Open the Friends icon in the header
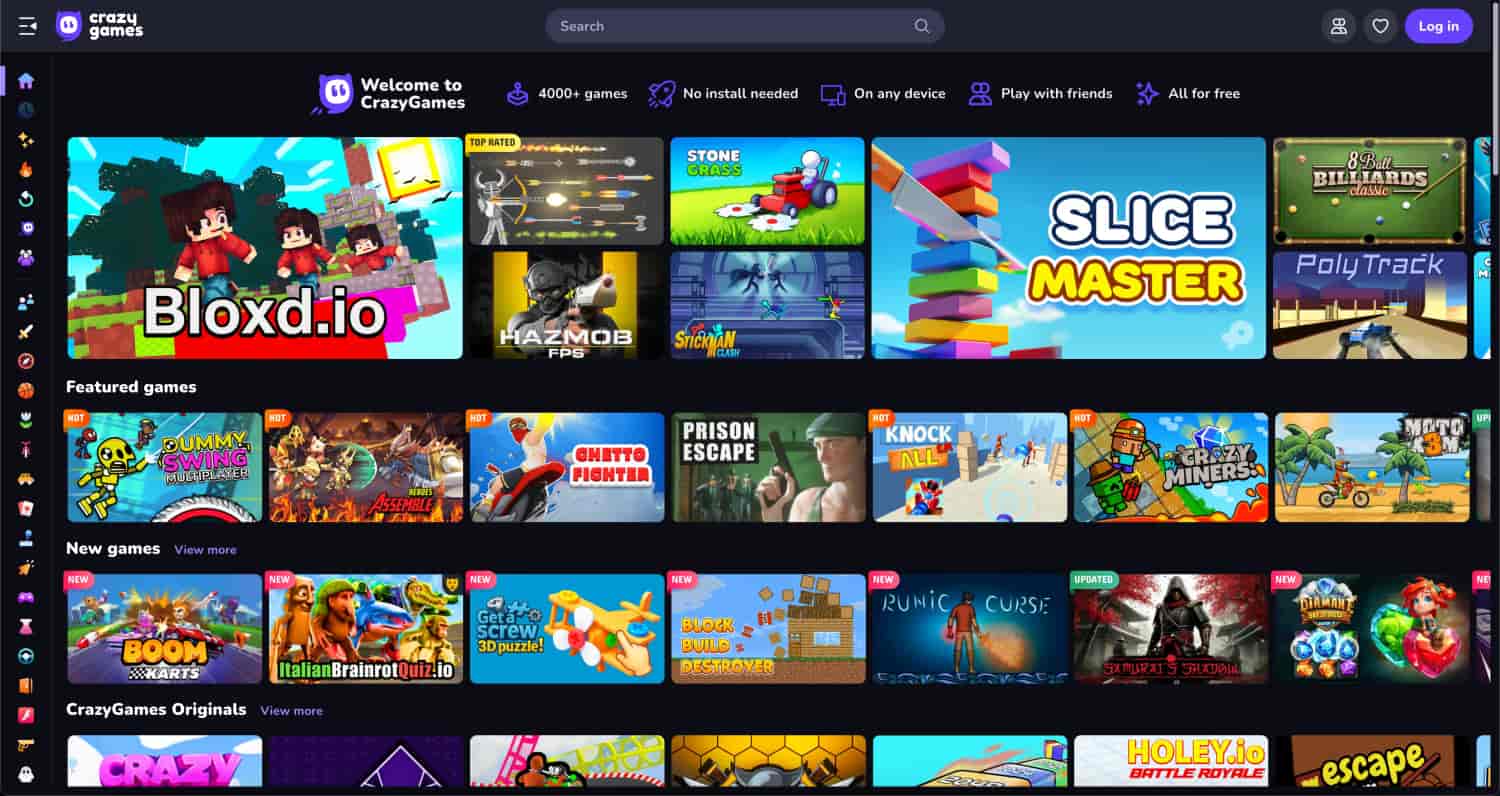1500x796 pixels. pyautogui.click(x=1338, y=26)
